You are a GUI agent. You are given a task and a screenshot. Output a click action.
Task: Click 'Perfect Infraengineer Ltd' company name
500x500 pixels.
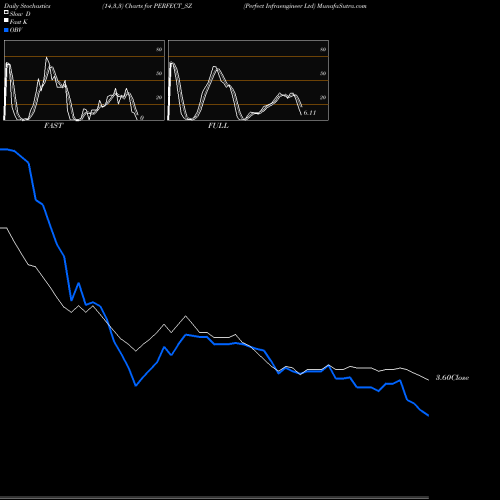[x=279, y=6]
